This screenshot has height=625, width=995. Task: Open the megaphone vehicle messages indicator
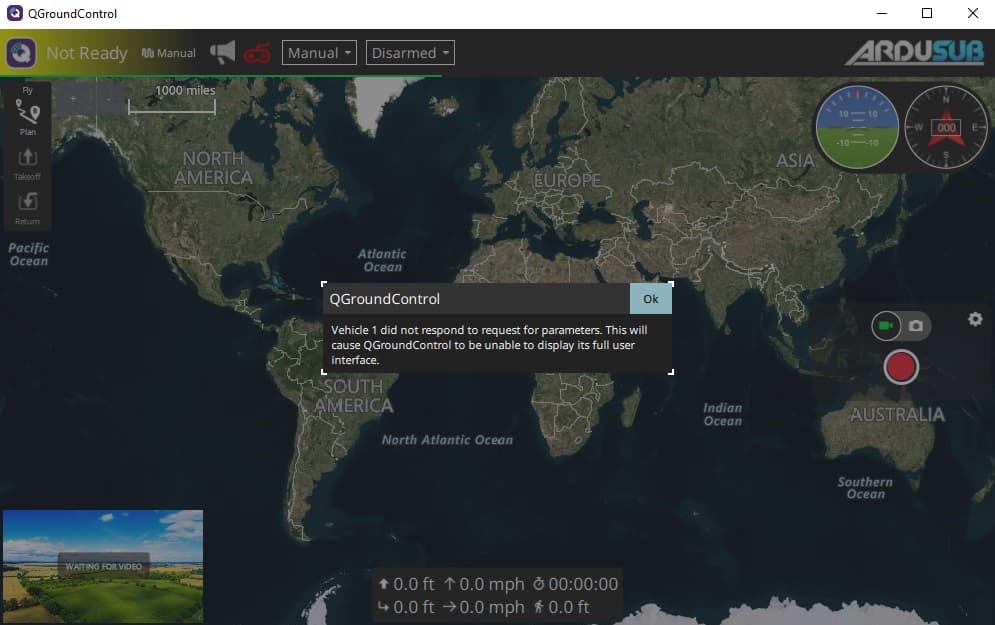point(222,52)
